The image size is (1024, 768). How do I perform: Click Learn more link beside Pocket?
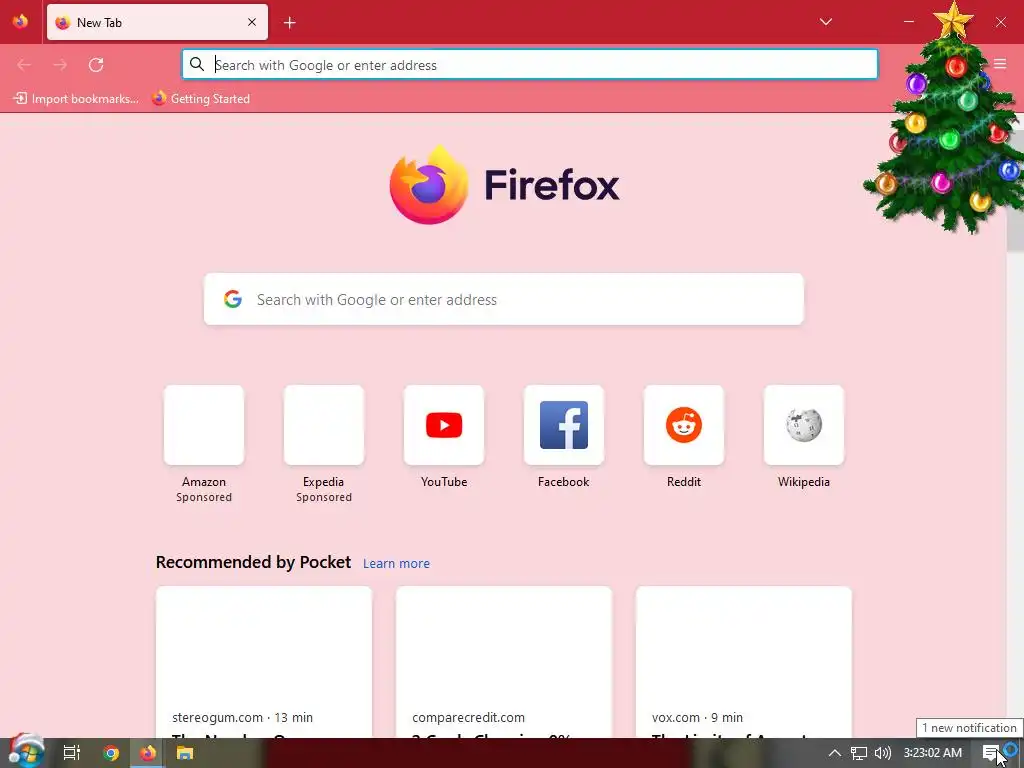(x=396, y=564)
